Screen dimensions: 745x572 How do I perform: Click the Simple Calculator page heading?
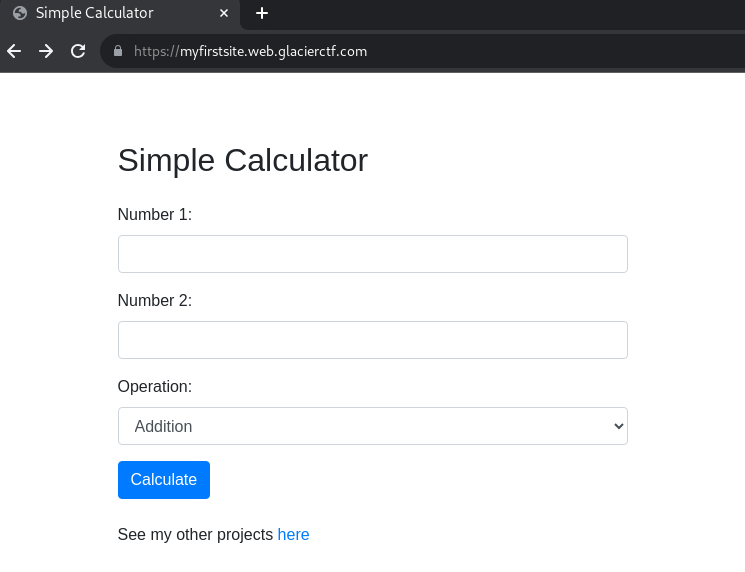point(243,160)
